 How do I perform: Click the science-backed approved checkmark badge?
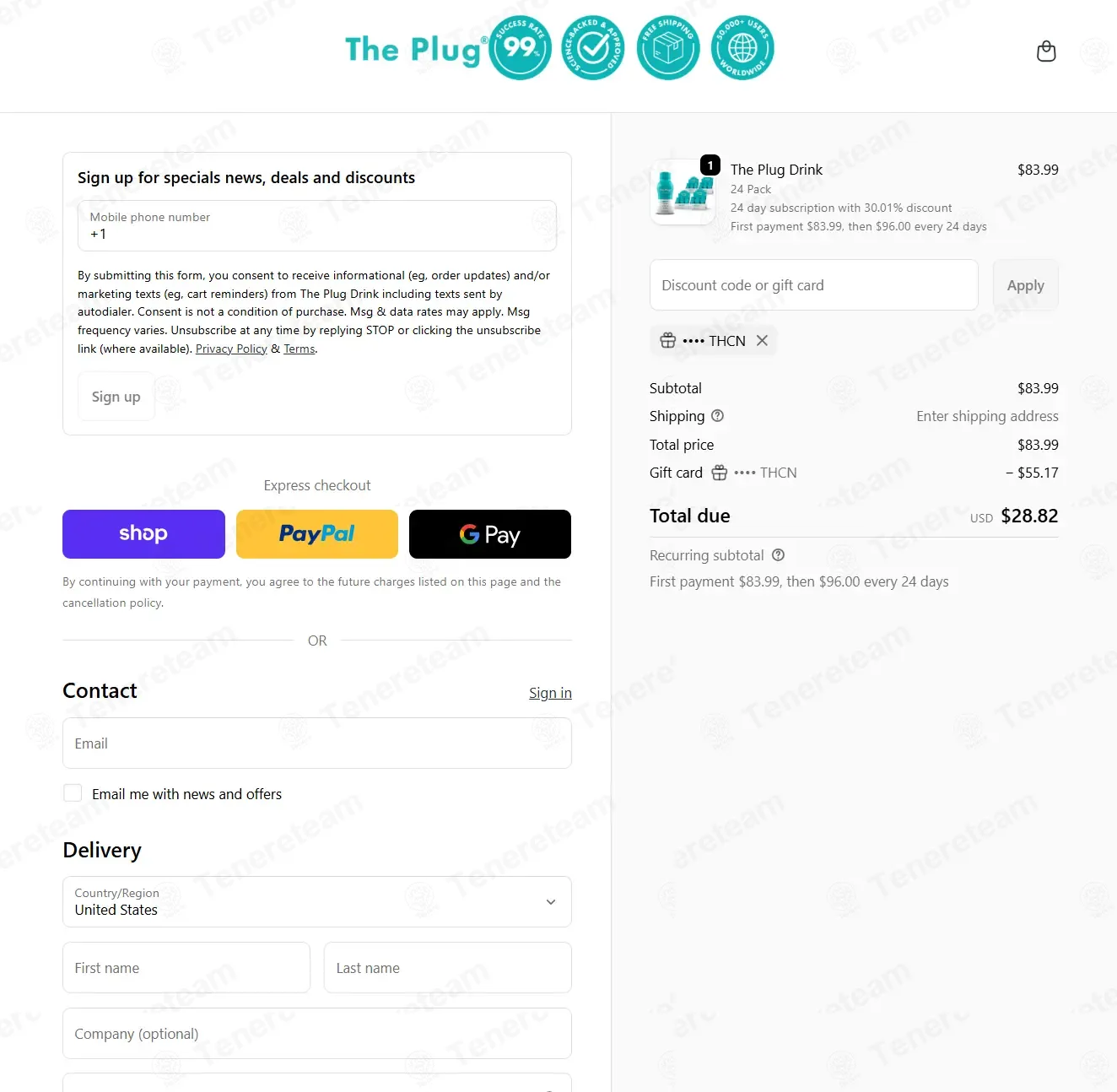[x=594, y=48]
